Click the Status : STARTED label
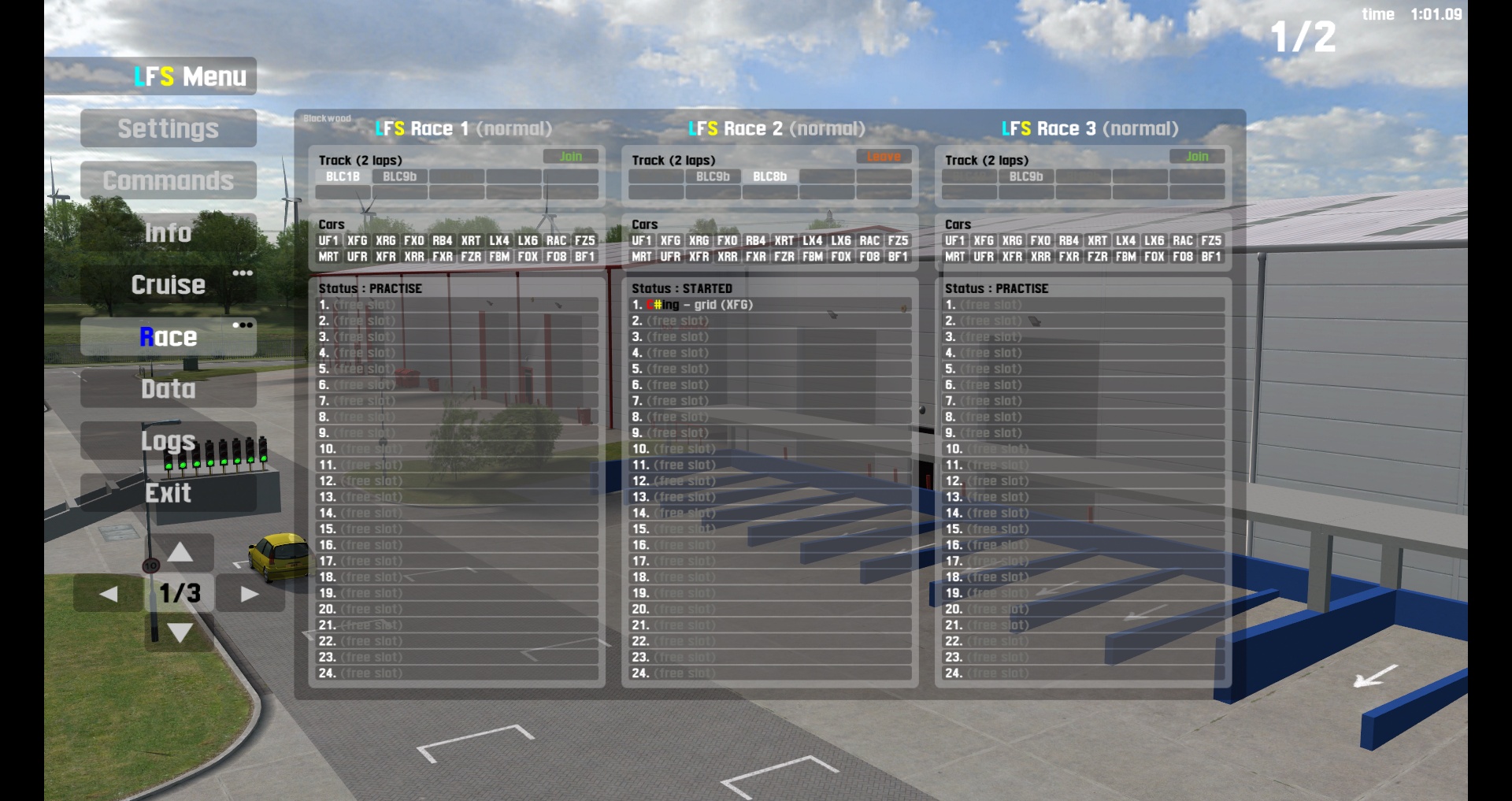This screenshot has height=801, width=1512. (x=682, y=288)
